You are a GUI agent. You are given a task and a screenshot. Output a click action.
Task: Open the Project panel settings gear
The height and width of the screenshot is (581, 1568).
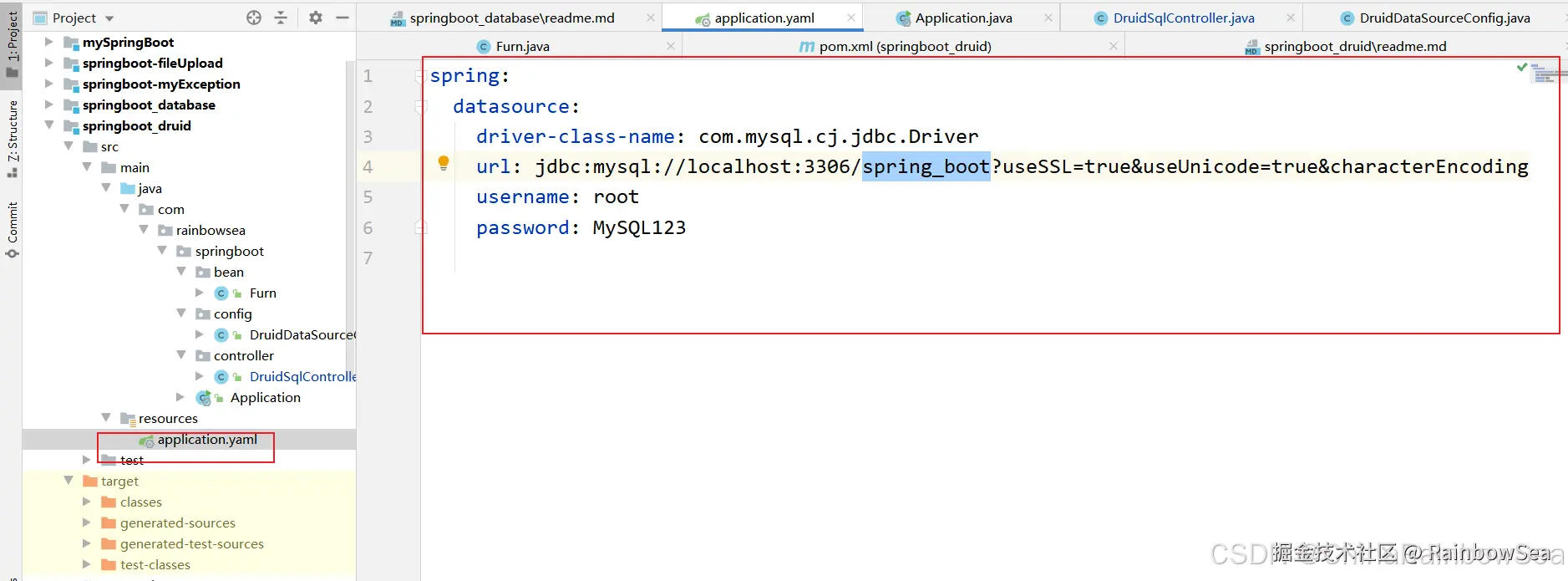point(315,18)
